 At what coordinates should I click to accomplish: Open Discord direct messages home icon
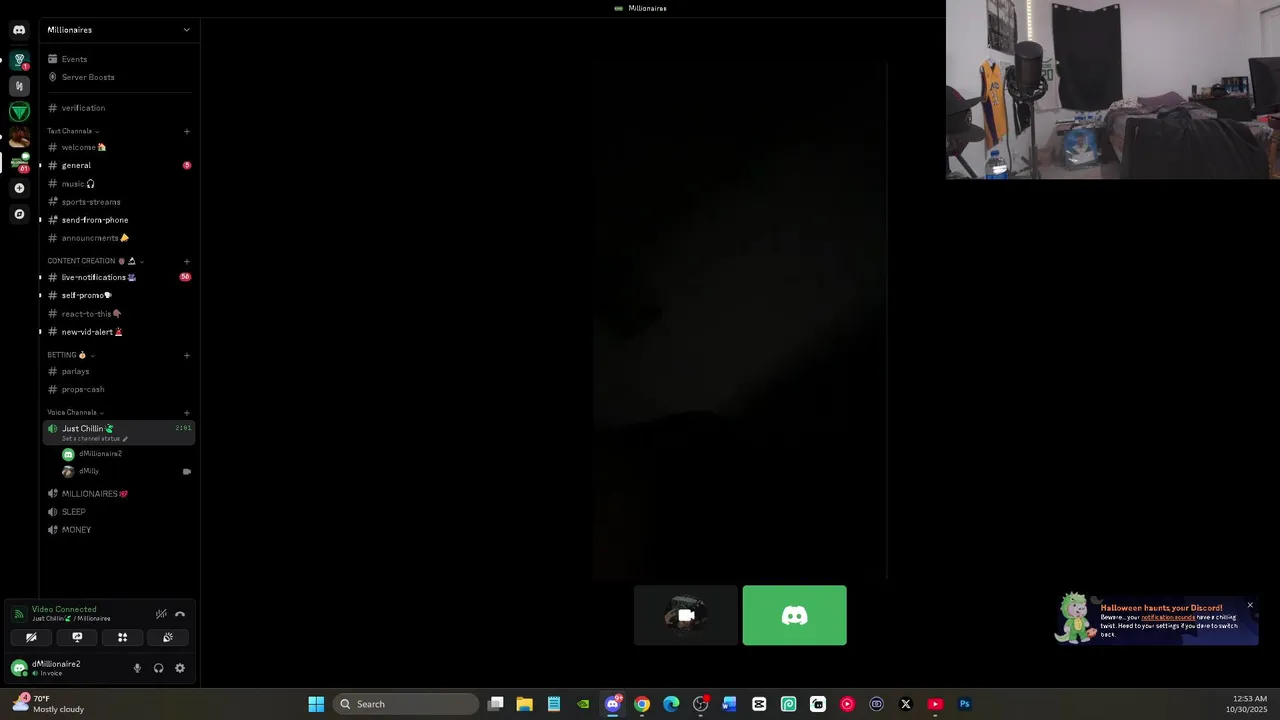tap(19, 30)
